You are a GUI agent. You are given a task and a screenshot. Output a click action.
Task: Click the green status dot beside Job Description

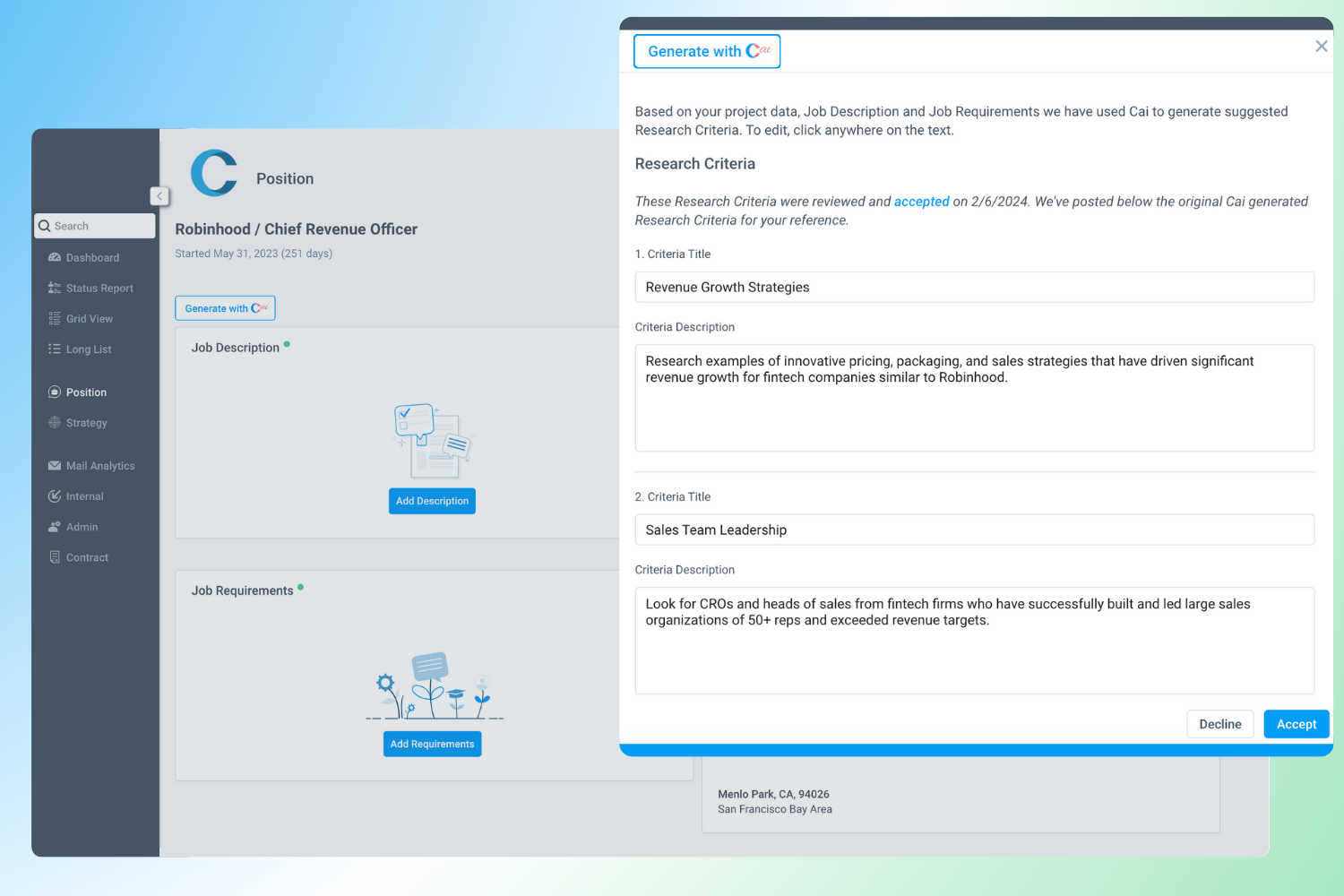point(288,344)
